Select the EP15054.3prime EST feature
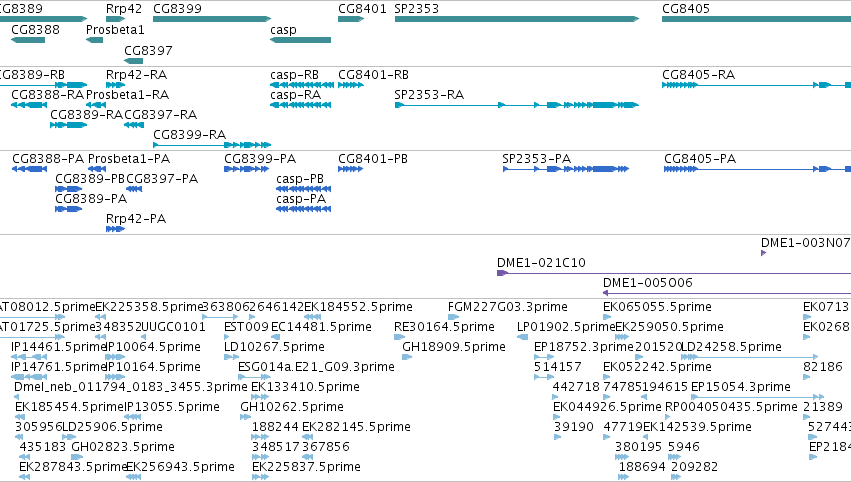The image size is (851, 482). [758, 397]
